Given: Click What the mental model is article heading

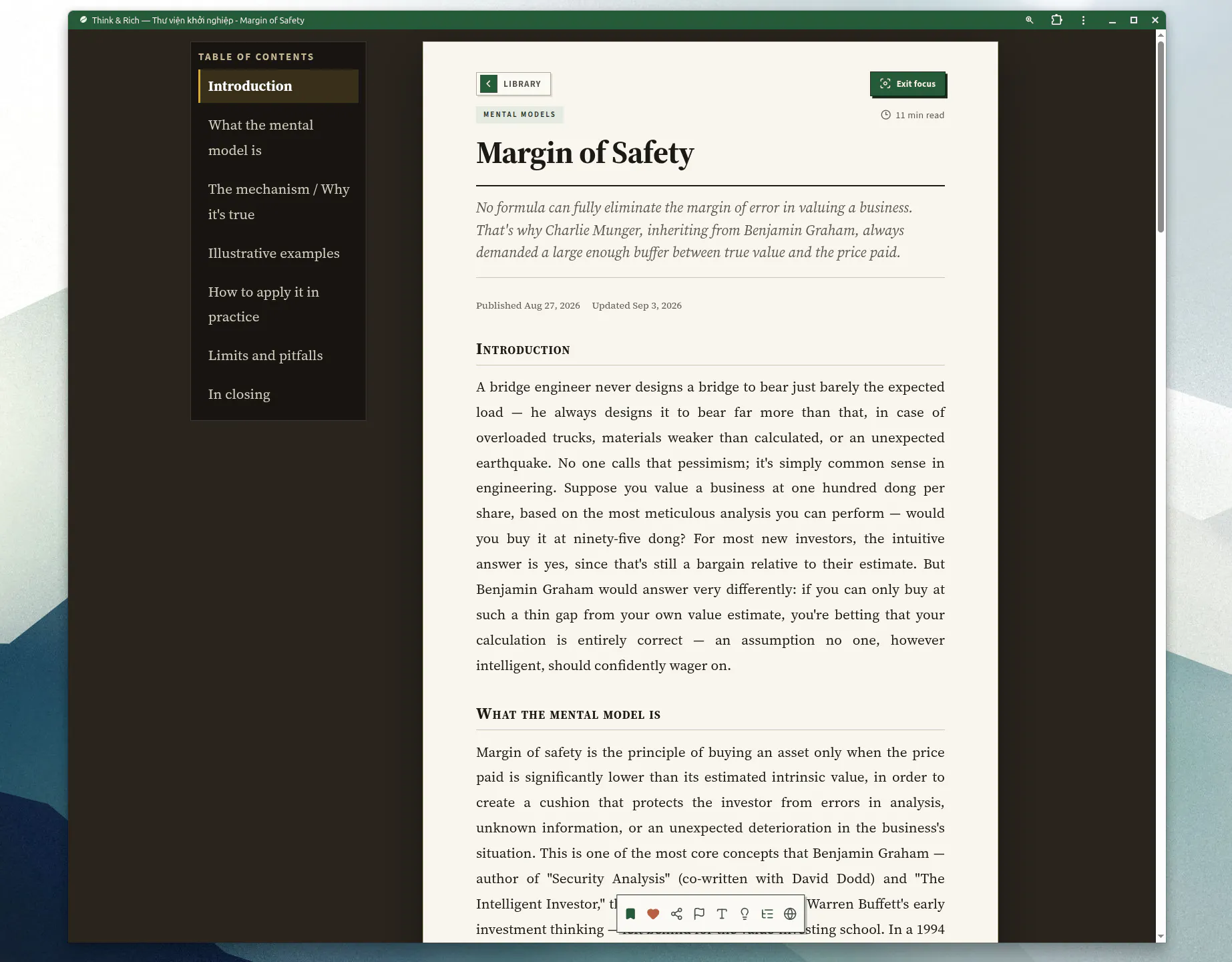Looking at the screenshot, I should click(568, 714).
